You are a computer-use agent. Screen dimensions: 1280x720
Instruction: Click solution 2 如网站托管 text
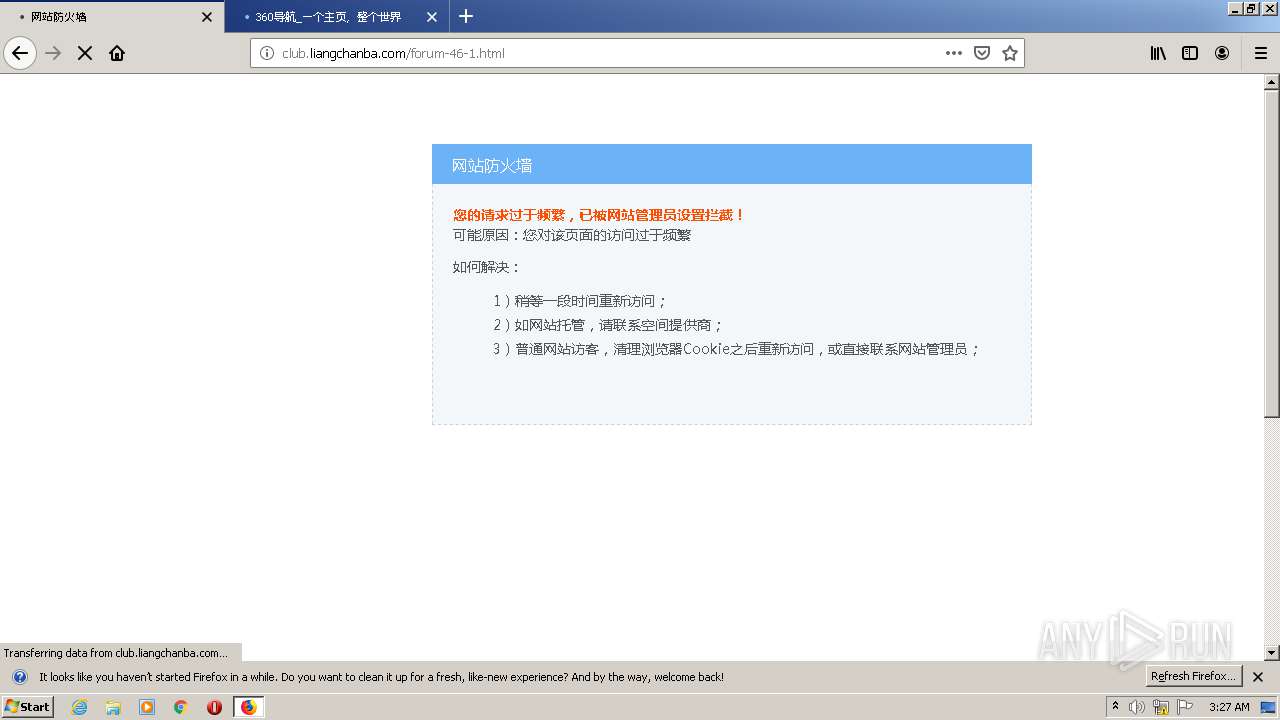click(x=608, y=325)
